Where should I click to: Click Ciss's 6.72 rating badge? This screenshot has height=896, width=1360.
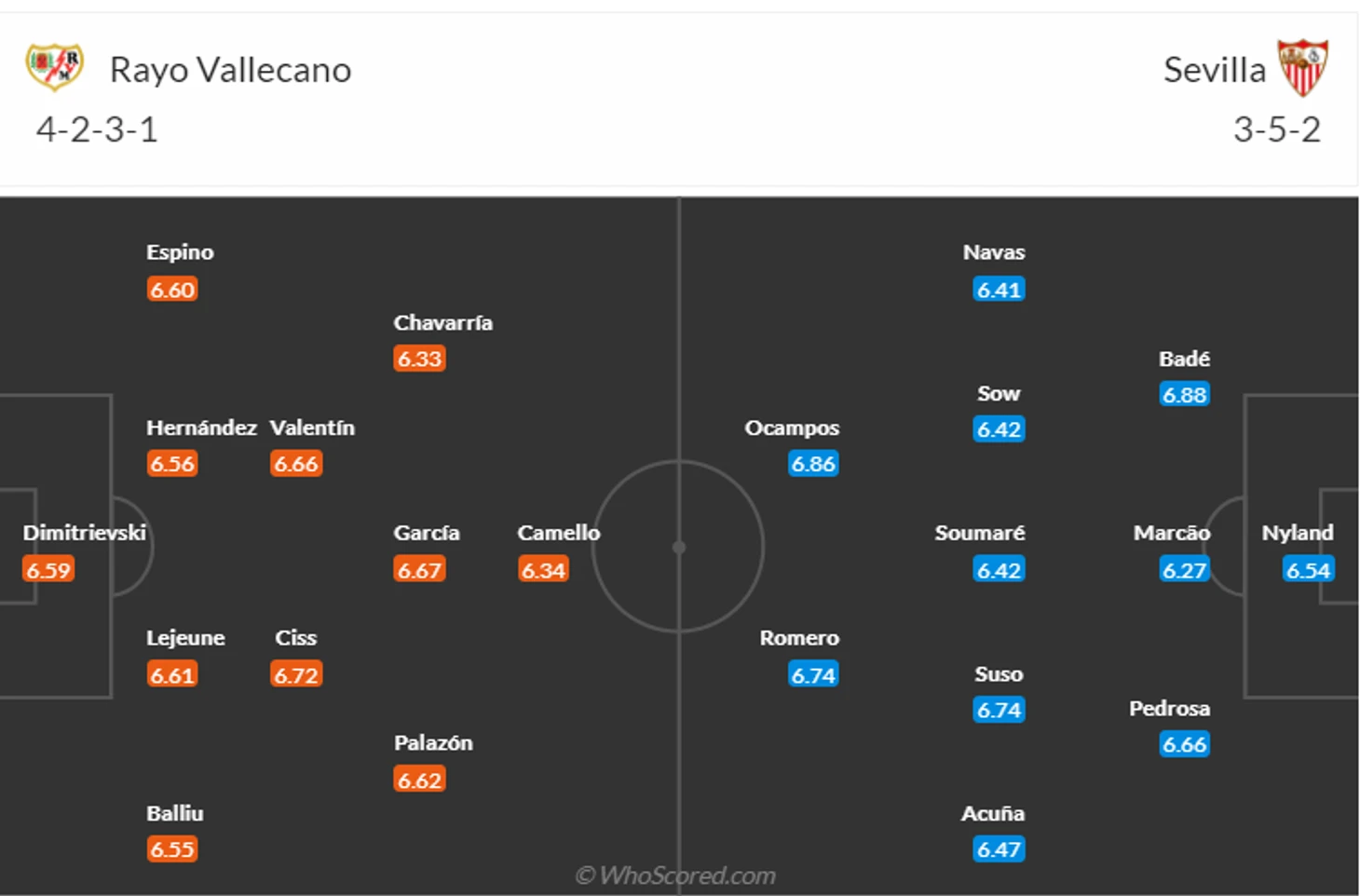(296, 675)
